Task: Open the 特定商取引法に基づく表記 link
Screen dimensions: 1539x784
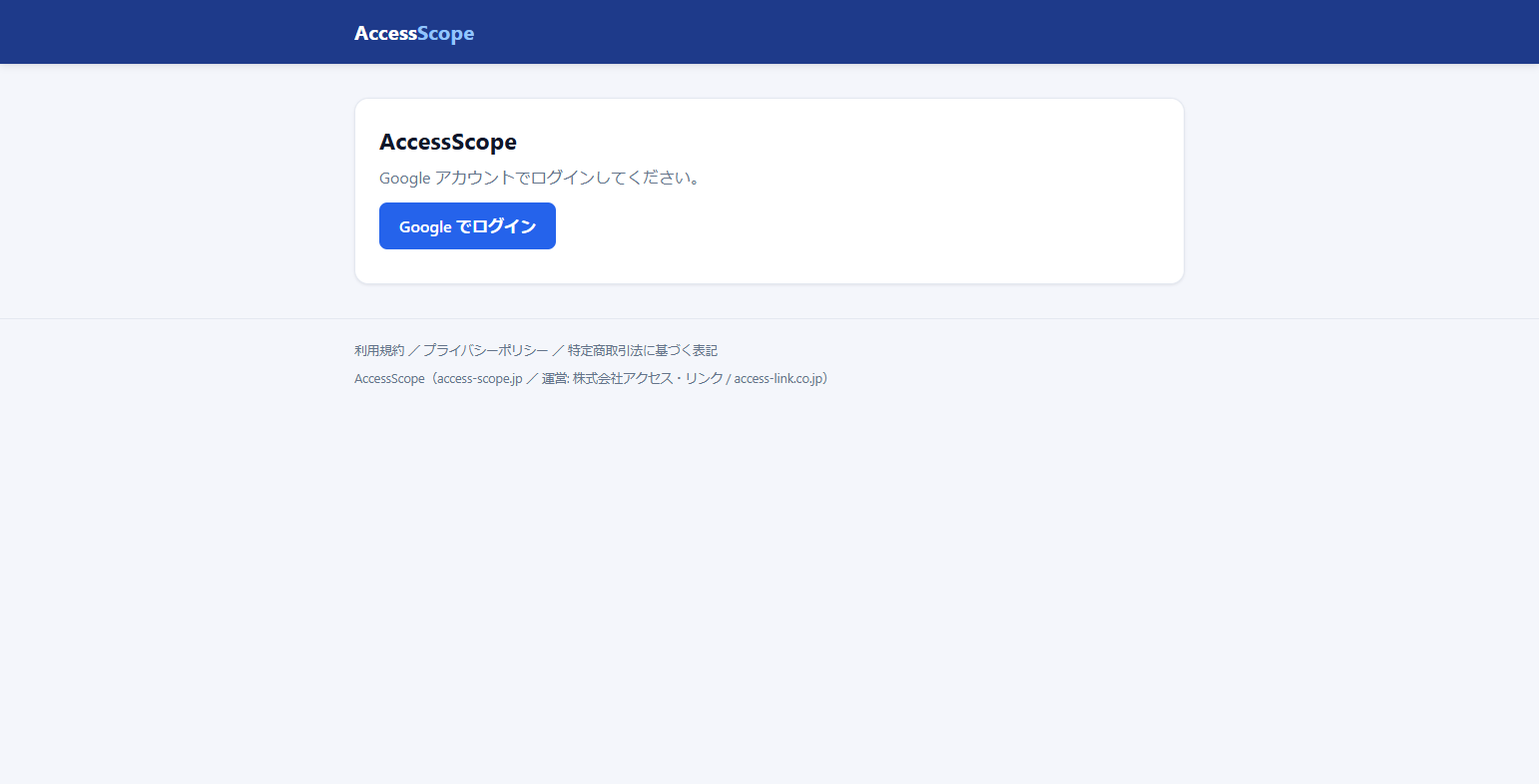Action: point(643,350)
